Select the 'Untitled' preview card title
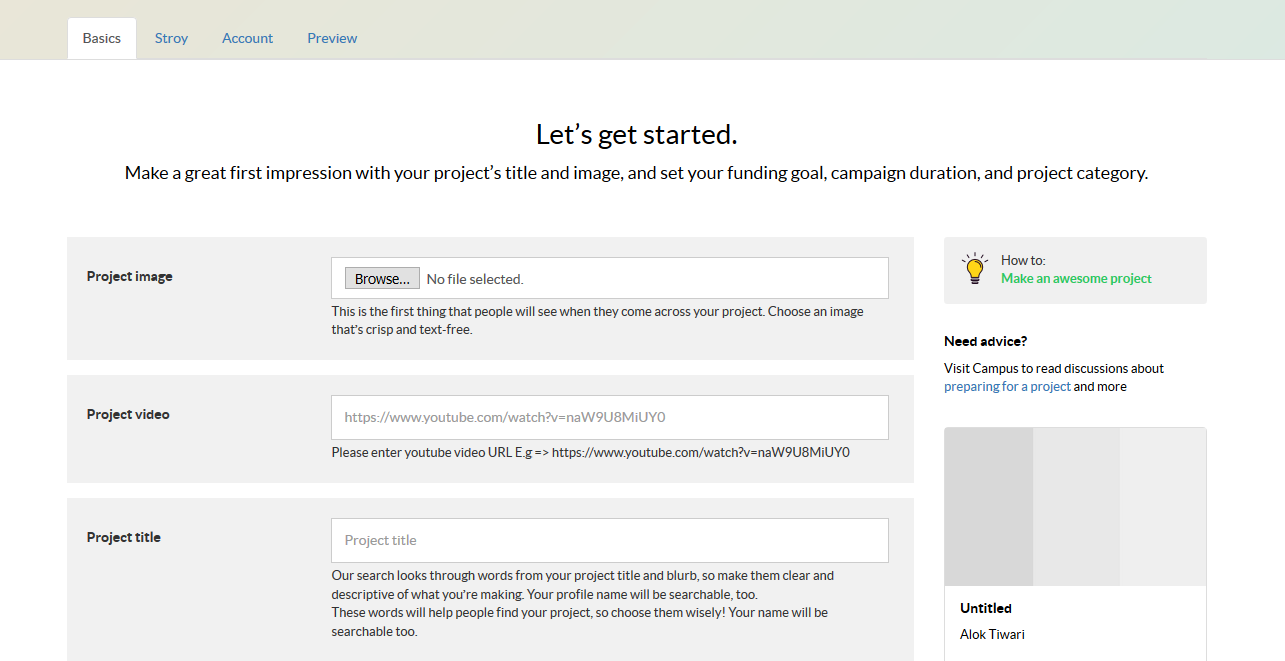This screenshot has height=661, width=1285. pos(986,608)
